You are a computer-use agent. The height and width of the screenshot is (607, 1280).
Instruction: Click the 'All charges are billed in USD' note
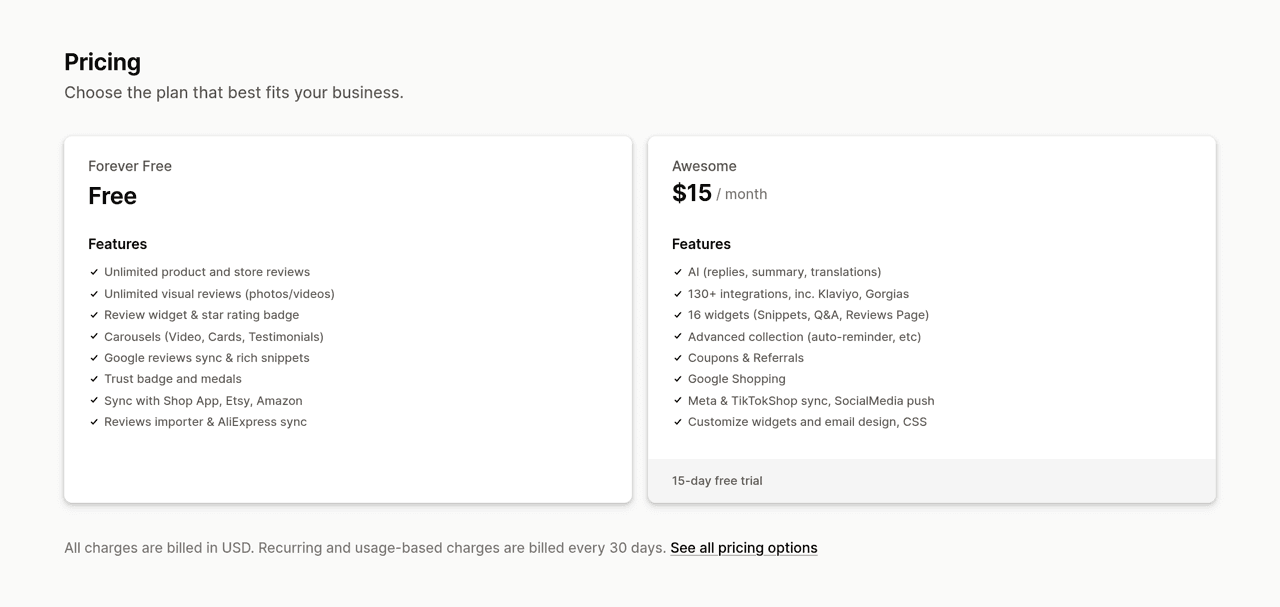(x=365, y=548)
